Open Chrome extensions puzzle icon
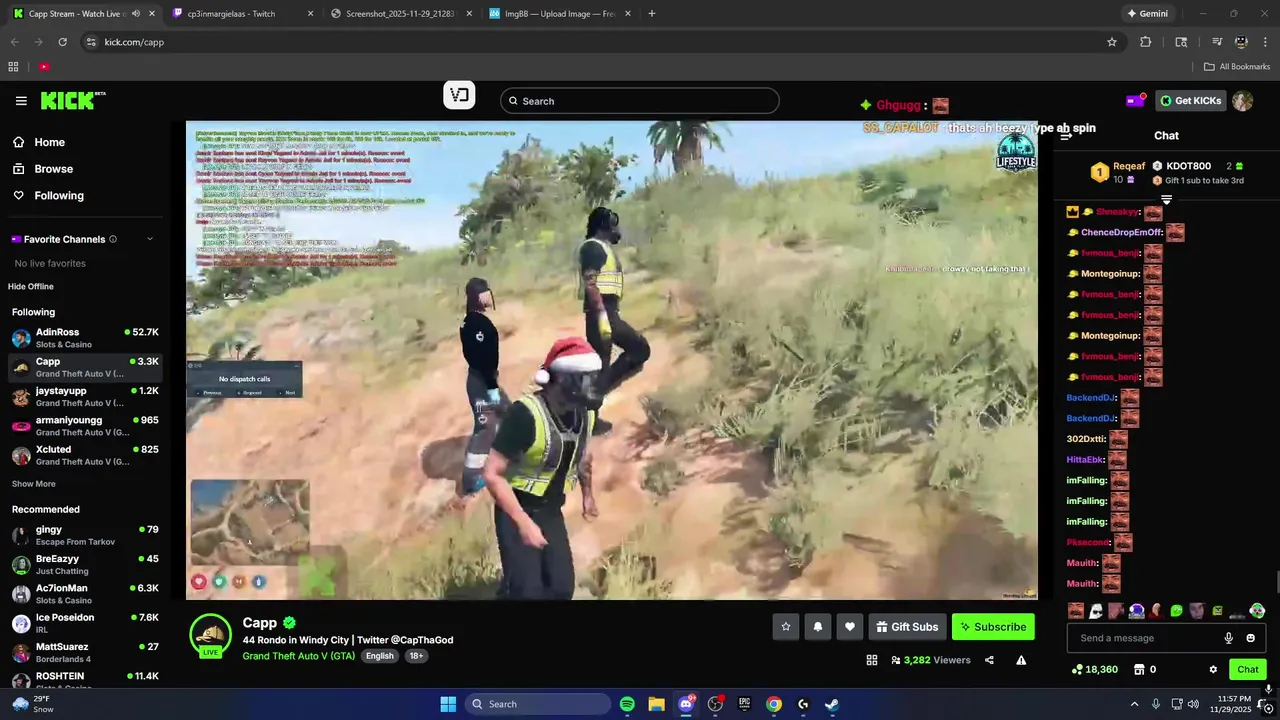The image size is (1280, 720). point(1146,42)
